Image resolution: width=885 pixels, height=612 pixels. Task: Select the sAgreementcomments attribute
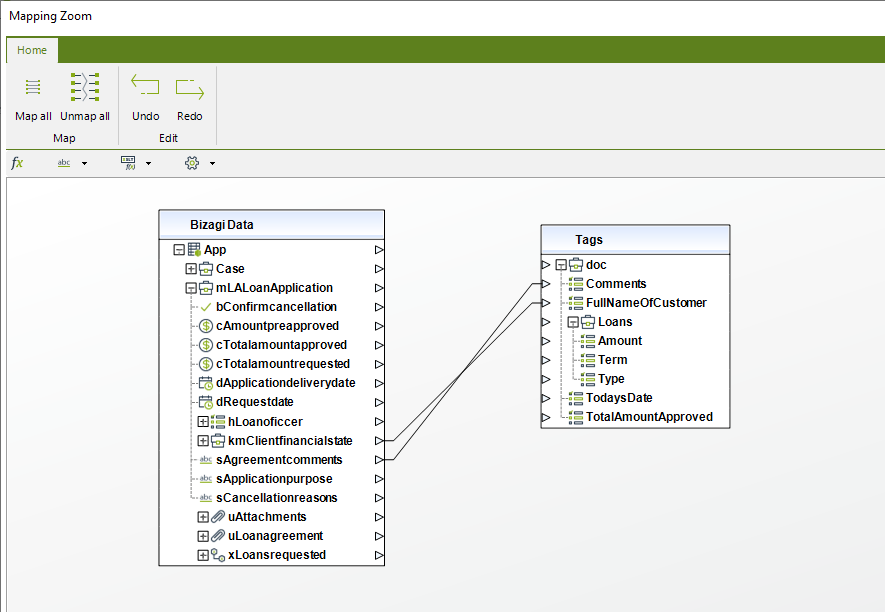pyautogui.click(x=279, y=460)
